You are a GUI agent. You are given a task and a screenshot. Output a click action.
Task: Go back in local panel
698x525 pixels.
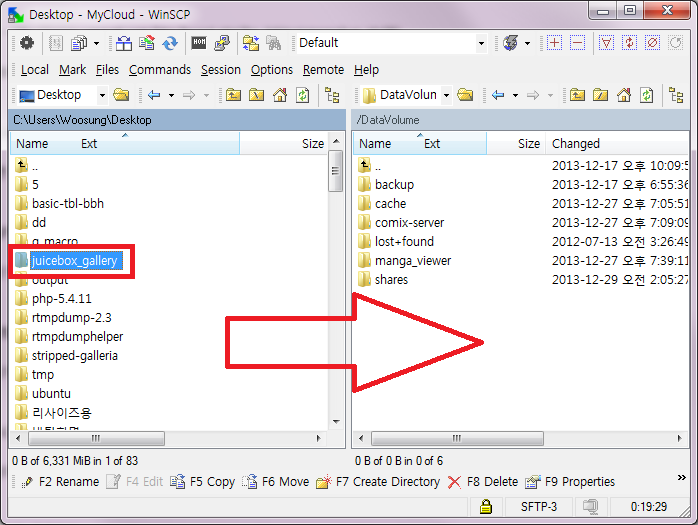pos(154,95)
